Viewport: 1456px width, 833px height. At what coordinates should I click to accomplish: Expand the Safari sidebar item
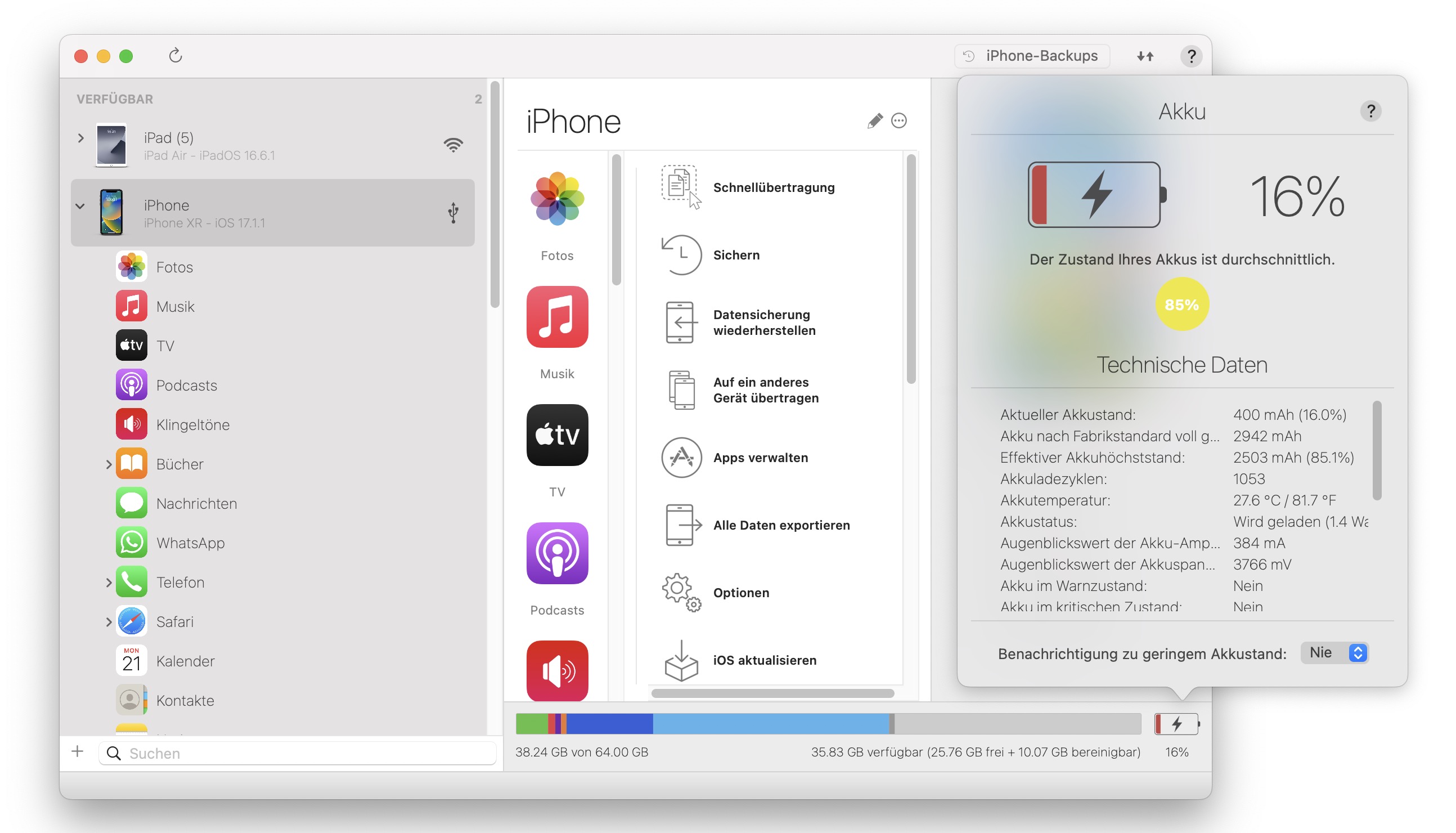[x=109, y=621]
